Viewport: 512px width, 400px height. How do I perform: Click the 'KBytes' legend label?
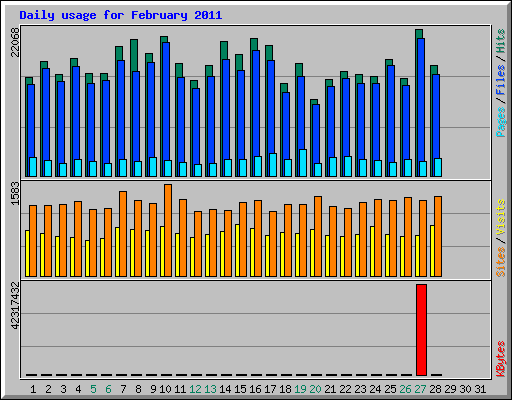pos(501,359)
